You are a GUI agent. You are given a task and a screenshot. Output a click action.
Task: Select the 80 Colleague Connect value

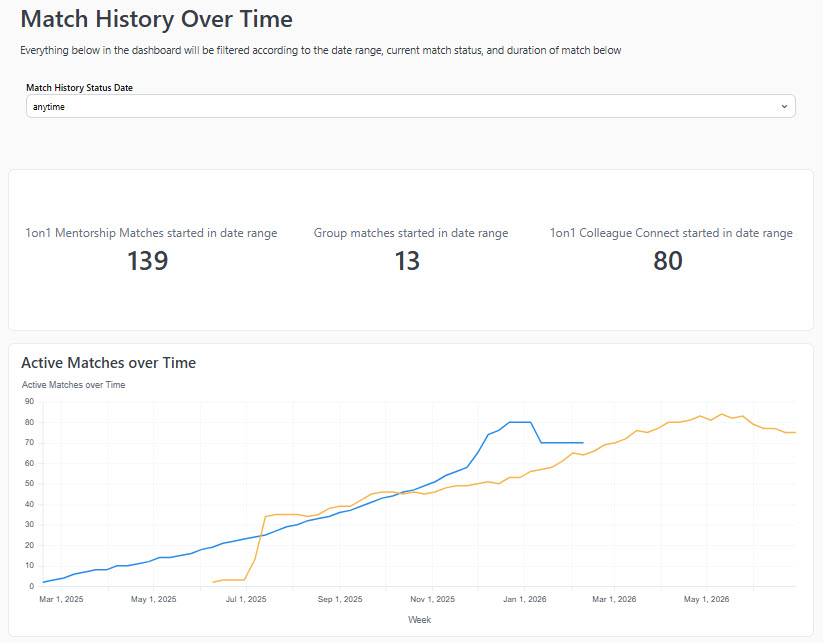668,261
